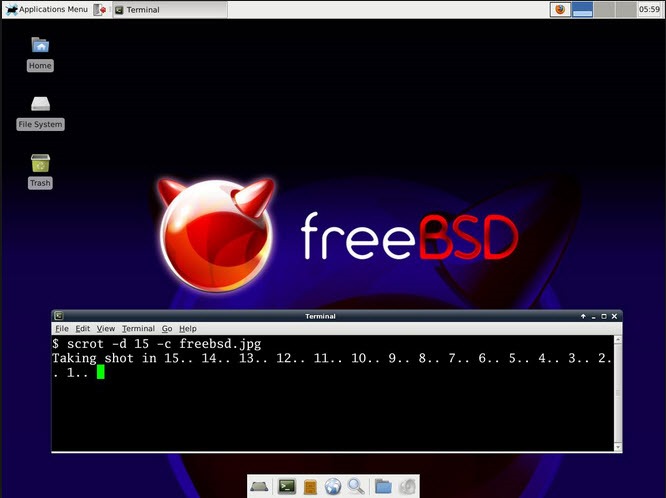
Task: Click the Show Desktop icon in bottom dock
Action: pyautogui.click(x=259, y=486)
